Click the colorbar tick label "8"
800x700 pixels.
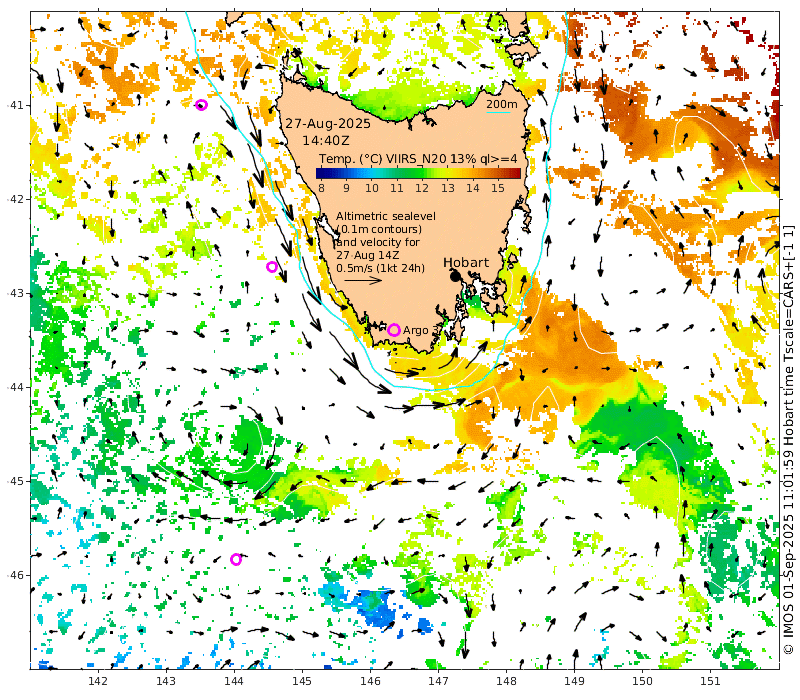(x=321, y=188)
